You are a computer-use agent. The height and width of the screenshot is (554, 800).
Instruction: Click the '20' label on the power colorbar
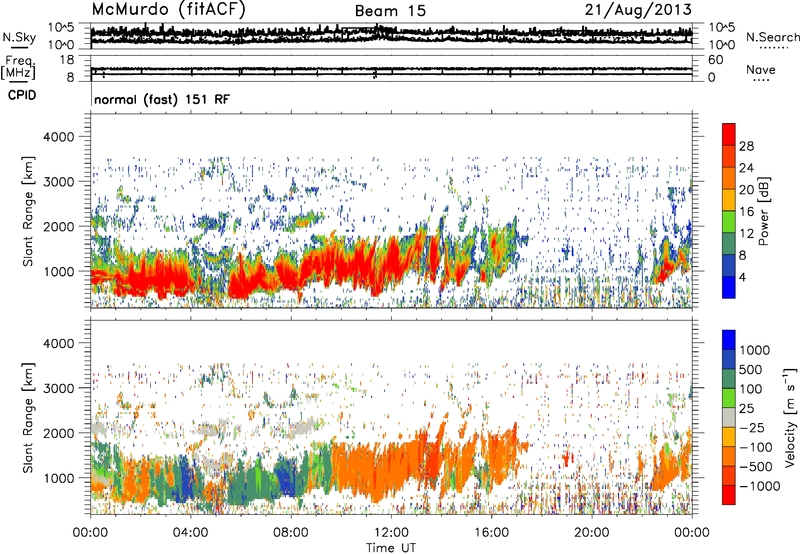pos(746,190)
